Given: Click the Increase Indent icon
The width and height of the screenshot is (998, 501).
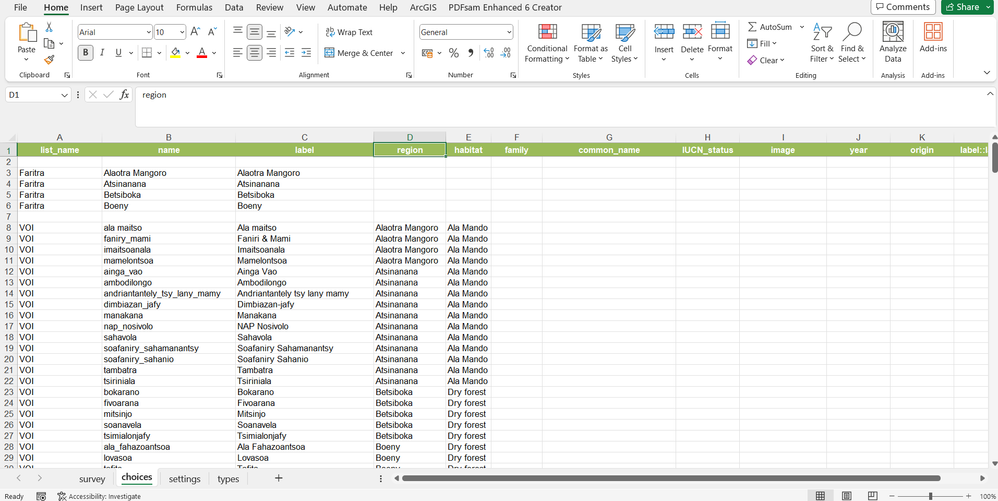Looking at the screenshot, I should (306, 53).
